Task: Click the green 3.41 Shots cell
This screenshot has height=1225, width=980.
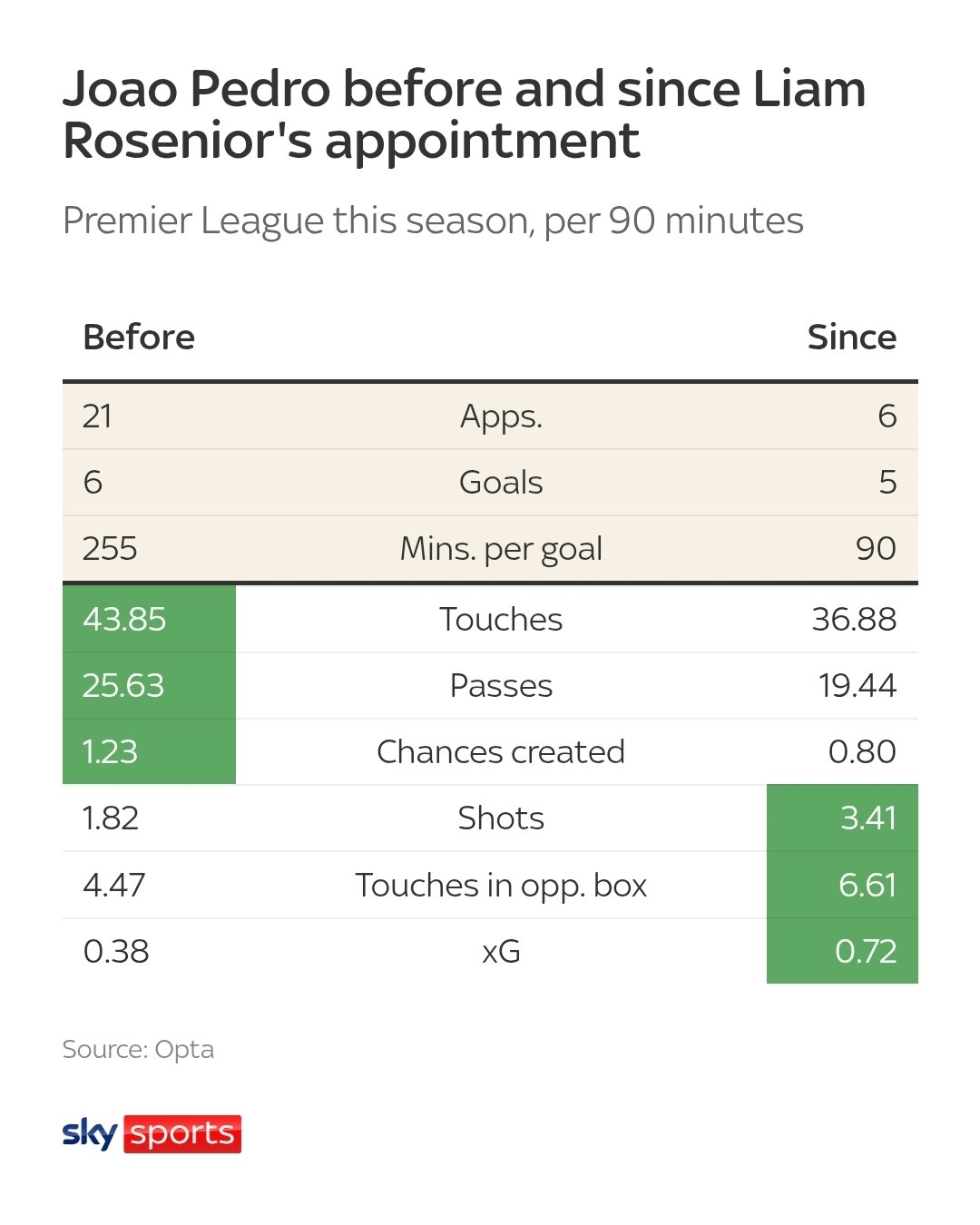Action: click(x=842, y=818)
